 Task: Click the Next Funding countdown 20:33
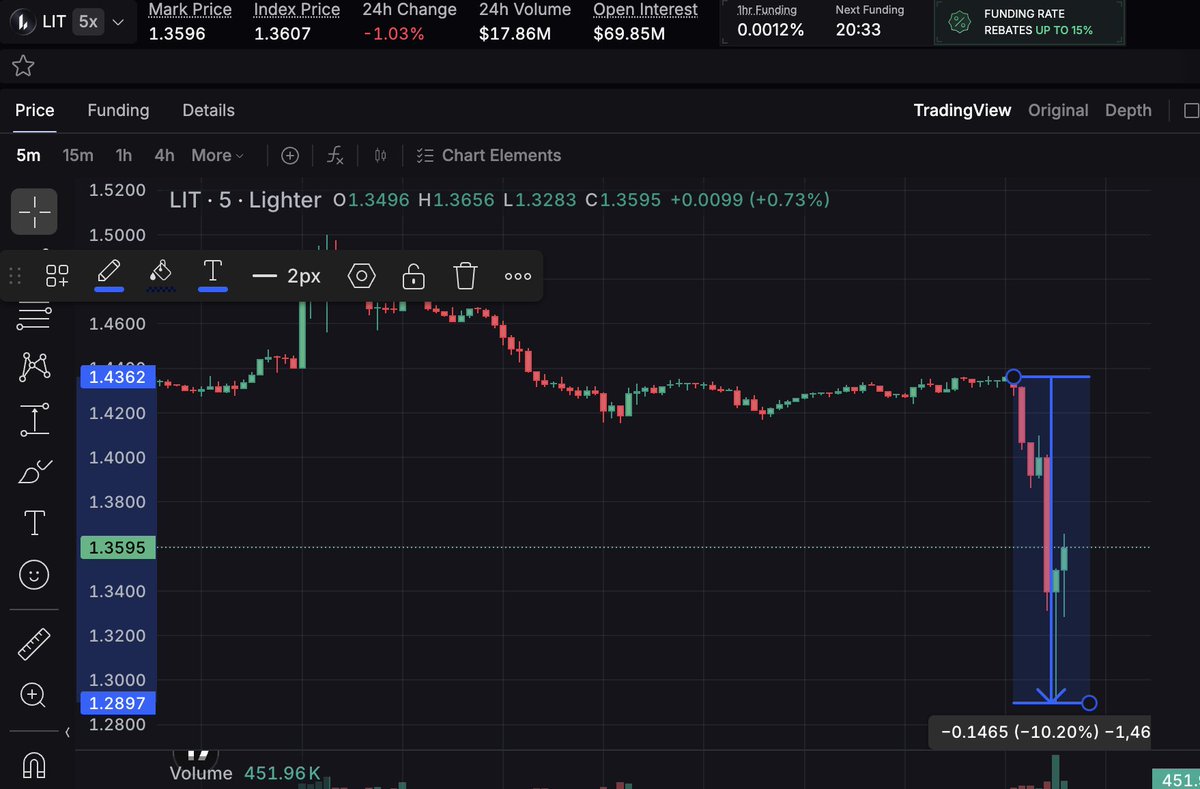coord(858,30)
